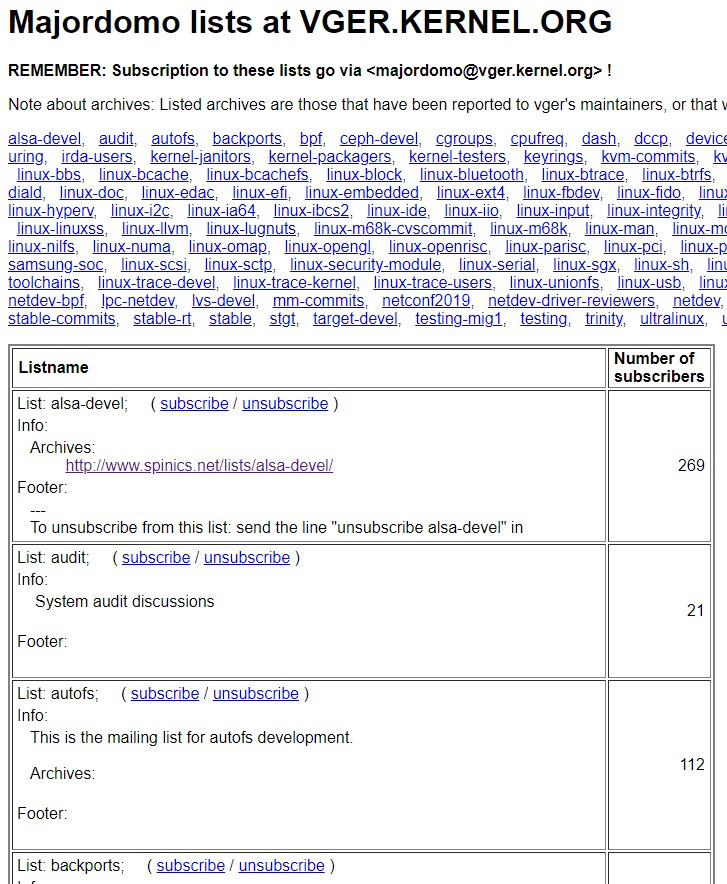Unsubscribe from the alsa-devel list
The width and height of the screenshot is (727, 884).
click(285, 404)
